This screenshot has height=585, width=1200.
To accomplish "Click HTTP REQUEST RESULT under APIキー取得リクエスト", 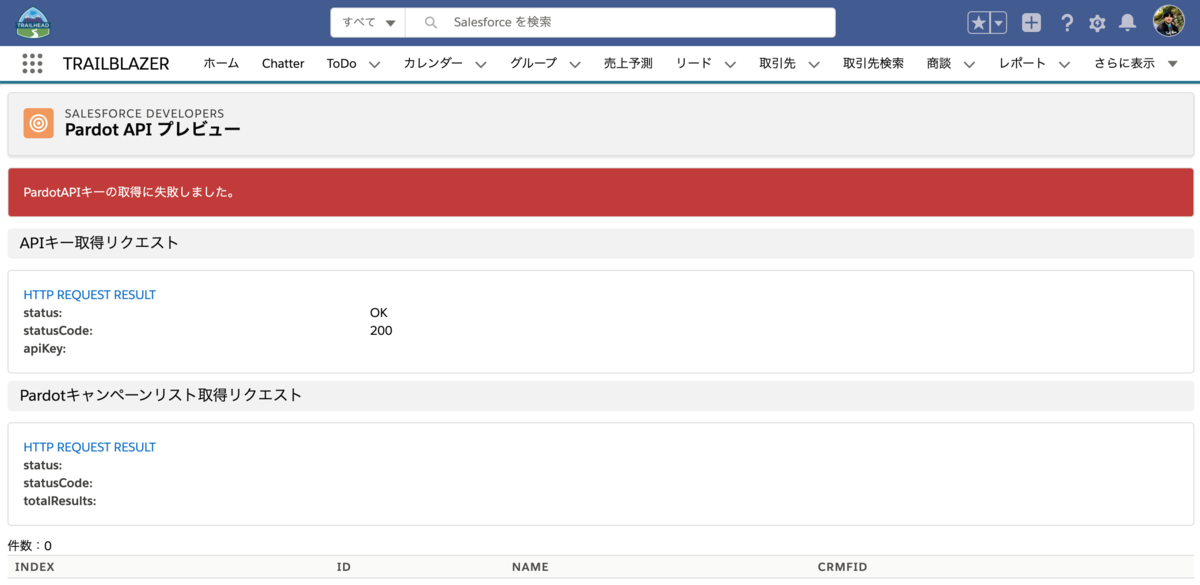I will tap(89, 295).
